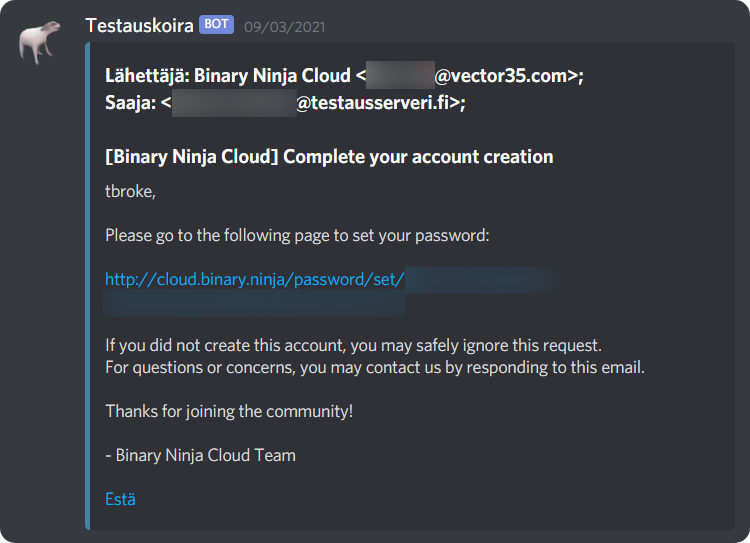The height and width of the screenshot is (543, 750).
Task: Click the 'If you did not create this account' line
Action: click(x=353, y=345)
